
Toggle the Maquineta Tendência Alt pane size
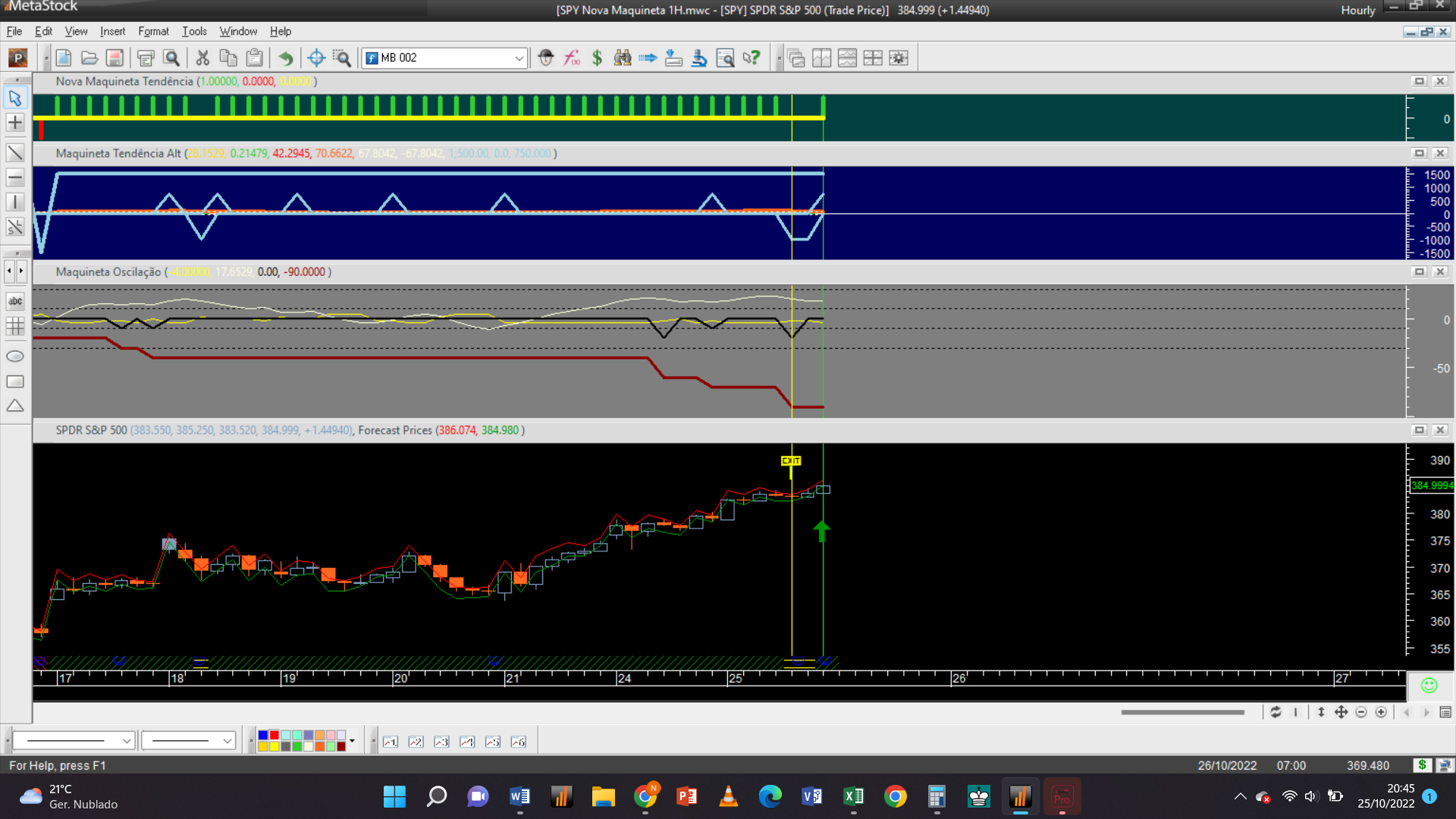tap(1420, 153)
